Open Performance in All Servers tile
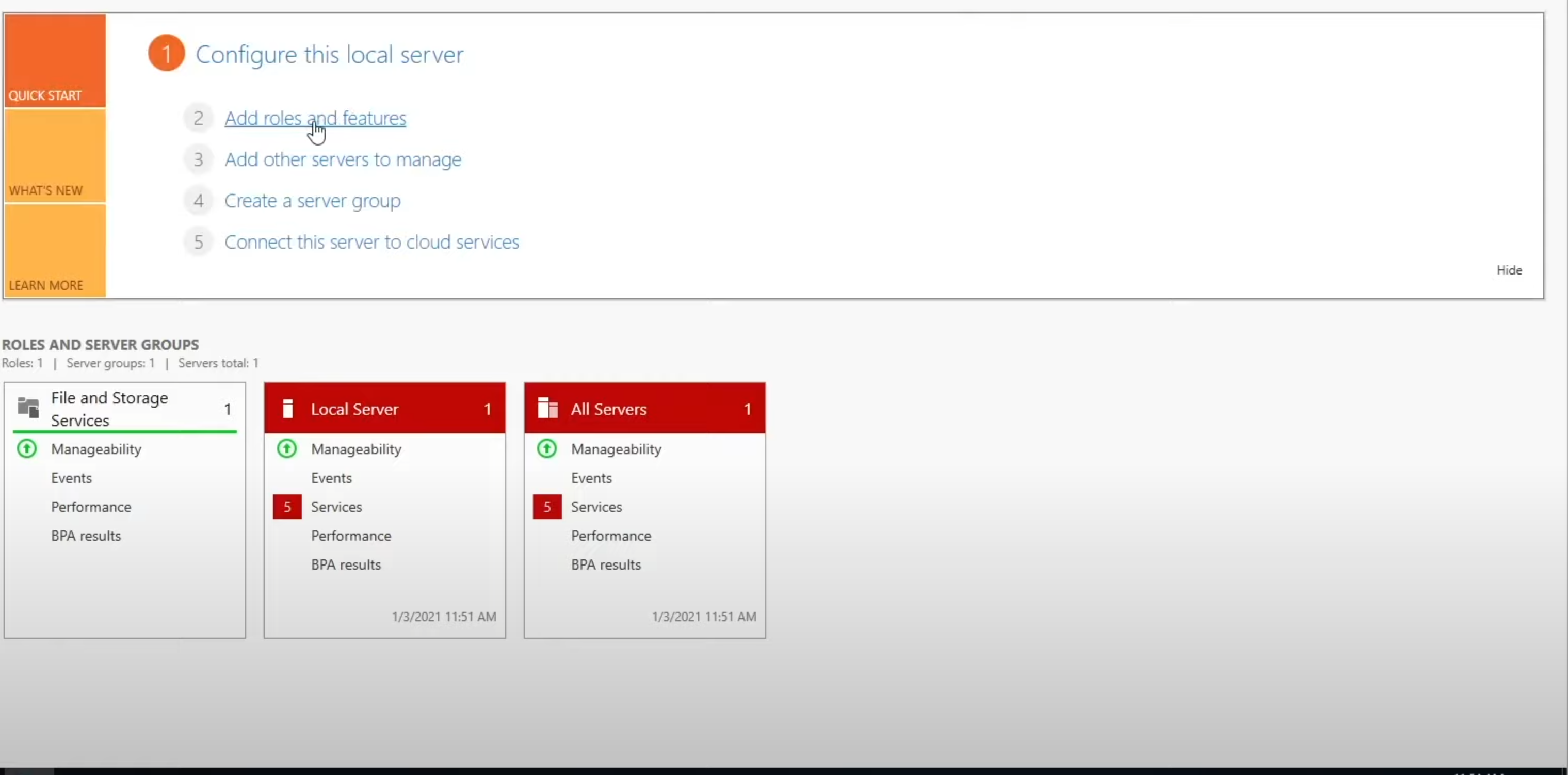Image resolution: width=1568 pixels, height=775 pixels. pyautogui.click(x=611, y=536)
